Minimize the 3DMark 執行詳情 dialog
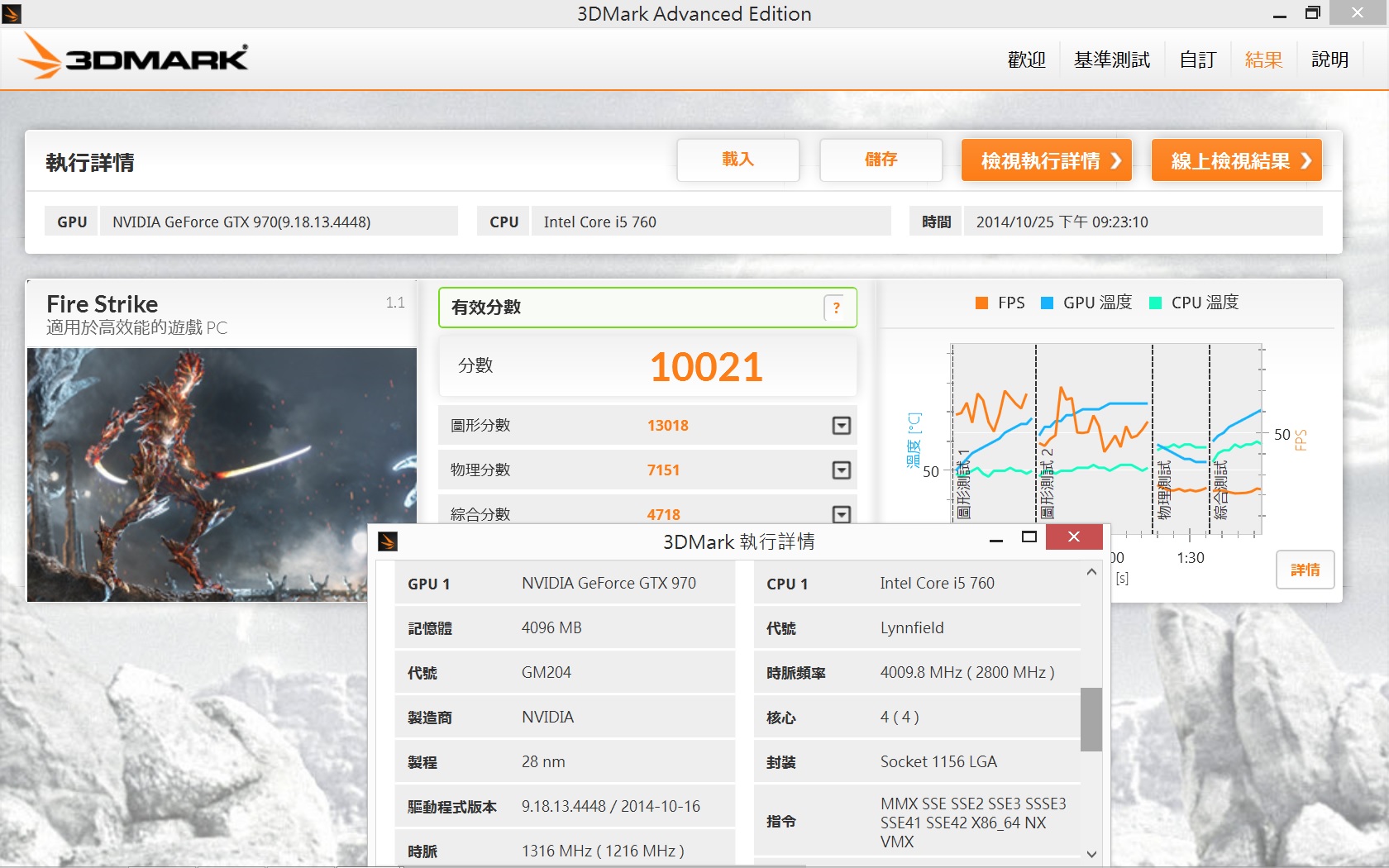Image resolution: width=1389 pixels, height=868 pixels. click(996, 539)
